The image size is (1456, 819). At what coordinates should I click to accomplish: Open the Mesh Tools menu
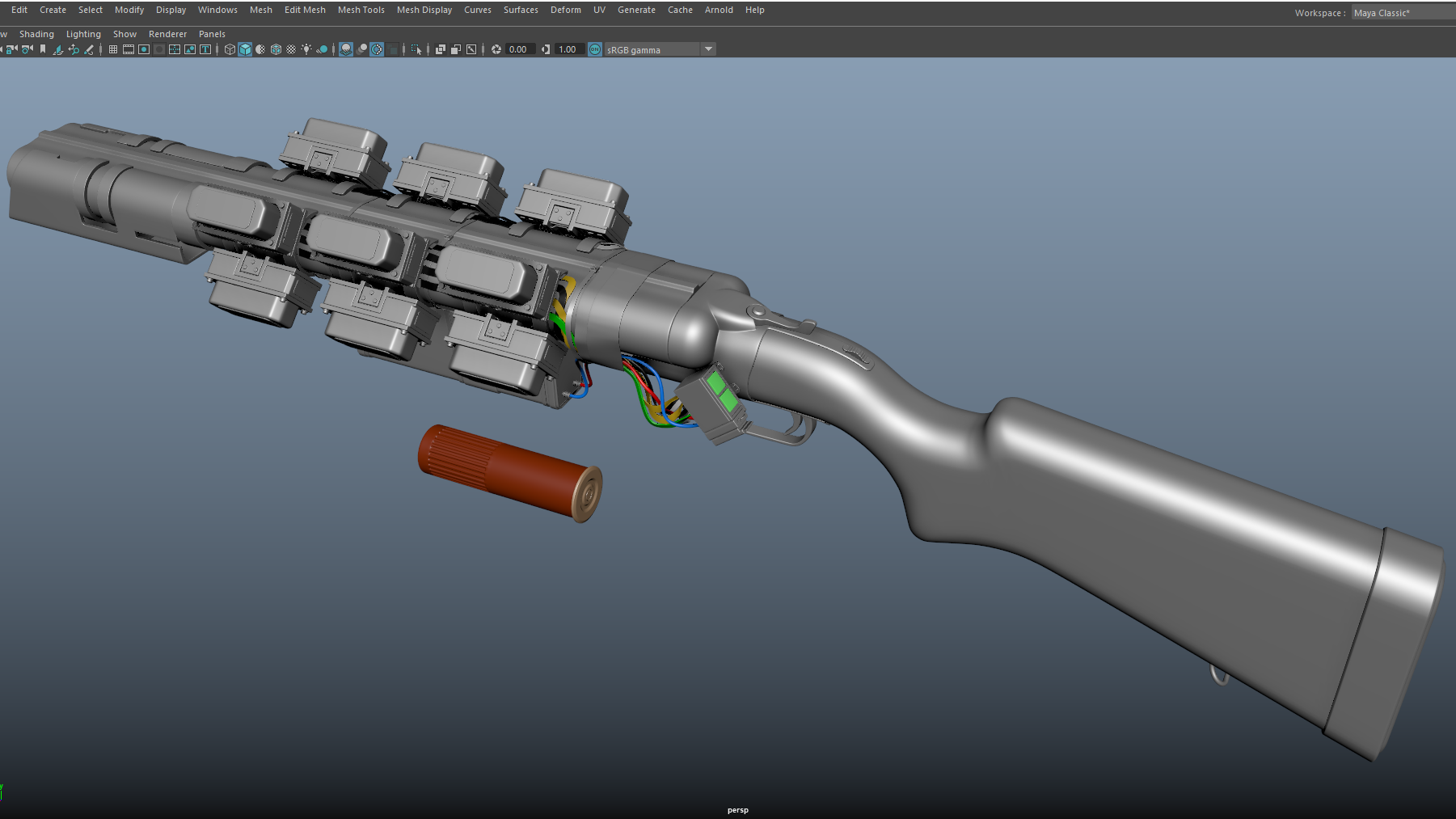[361, 10]
